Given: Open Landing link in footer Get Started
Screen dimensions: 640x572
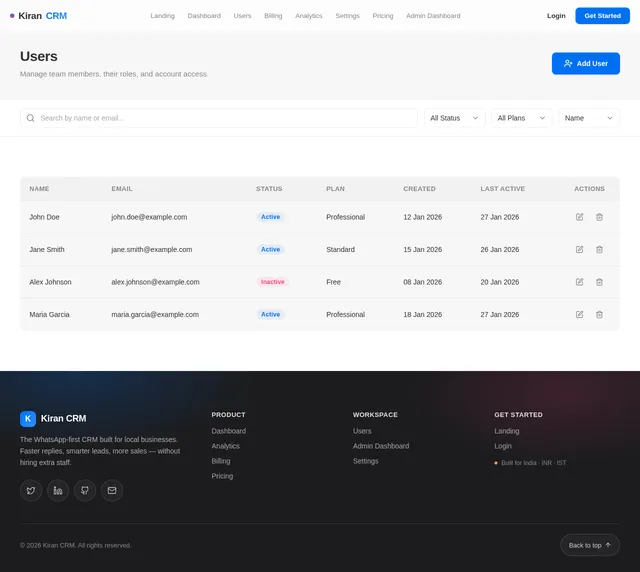Looking at the screenshot, I should pos(507,431).
